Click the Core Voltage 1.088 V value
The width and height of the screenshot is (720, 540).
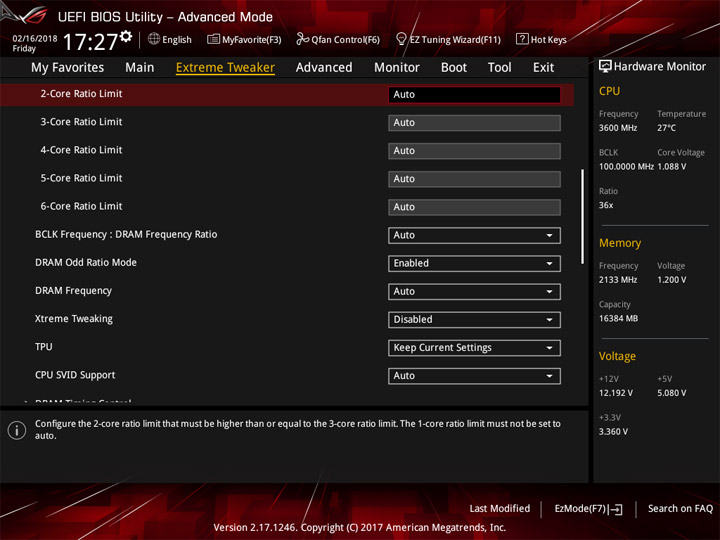(672, 167)
